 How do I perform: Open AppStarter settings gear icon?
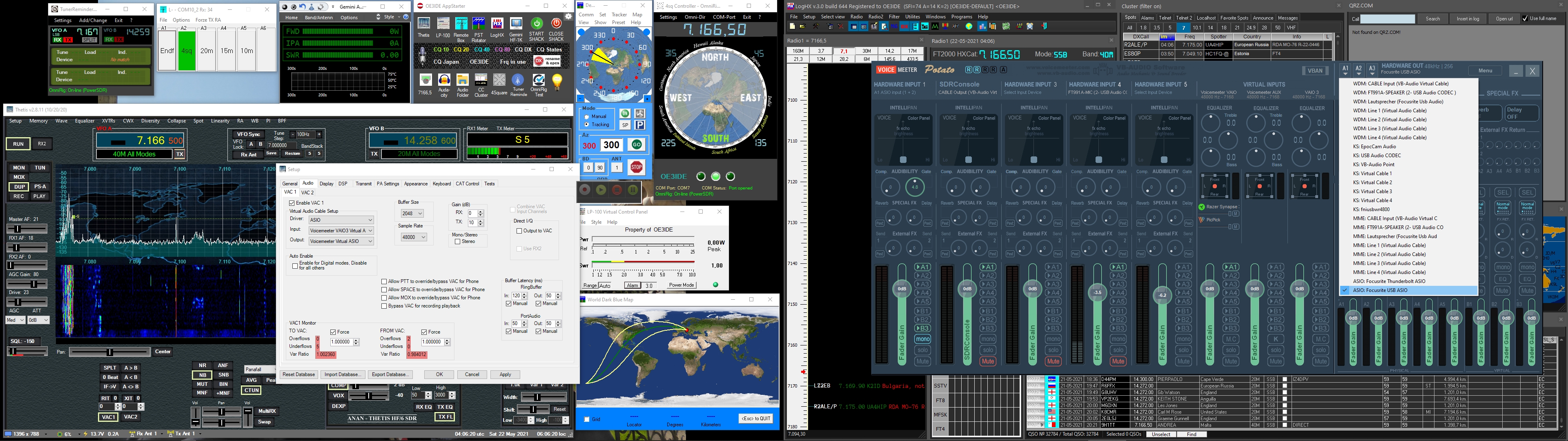coord(568,17)
